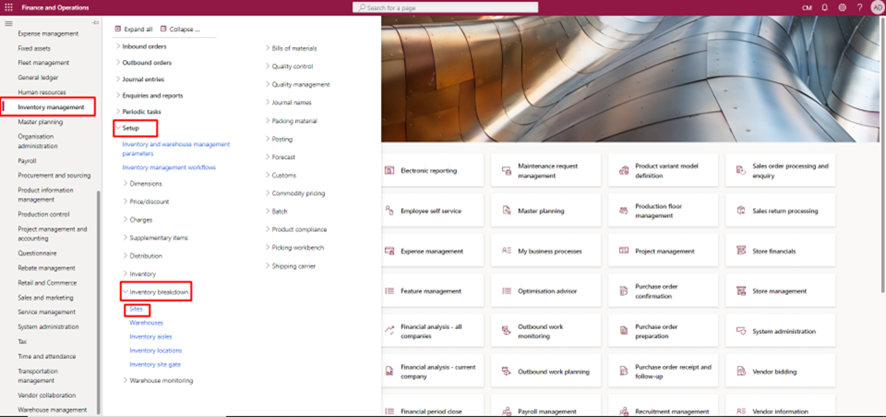The width and height of the screenshot is (886, 417).
Task: Click the Feature management tile icon
Action: 389,291
